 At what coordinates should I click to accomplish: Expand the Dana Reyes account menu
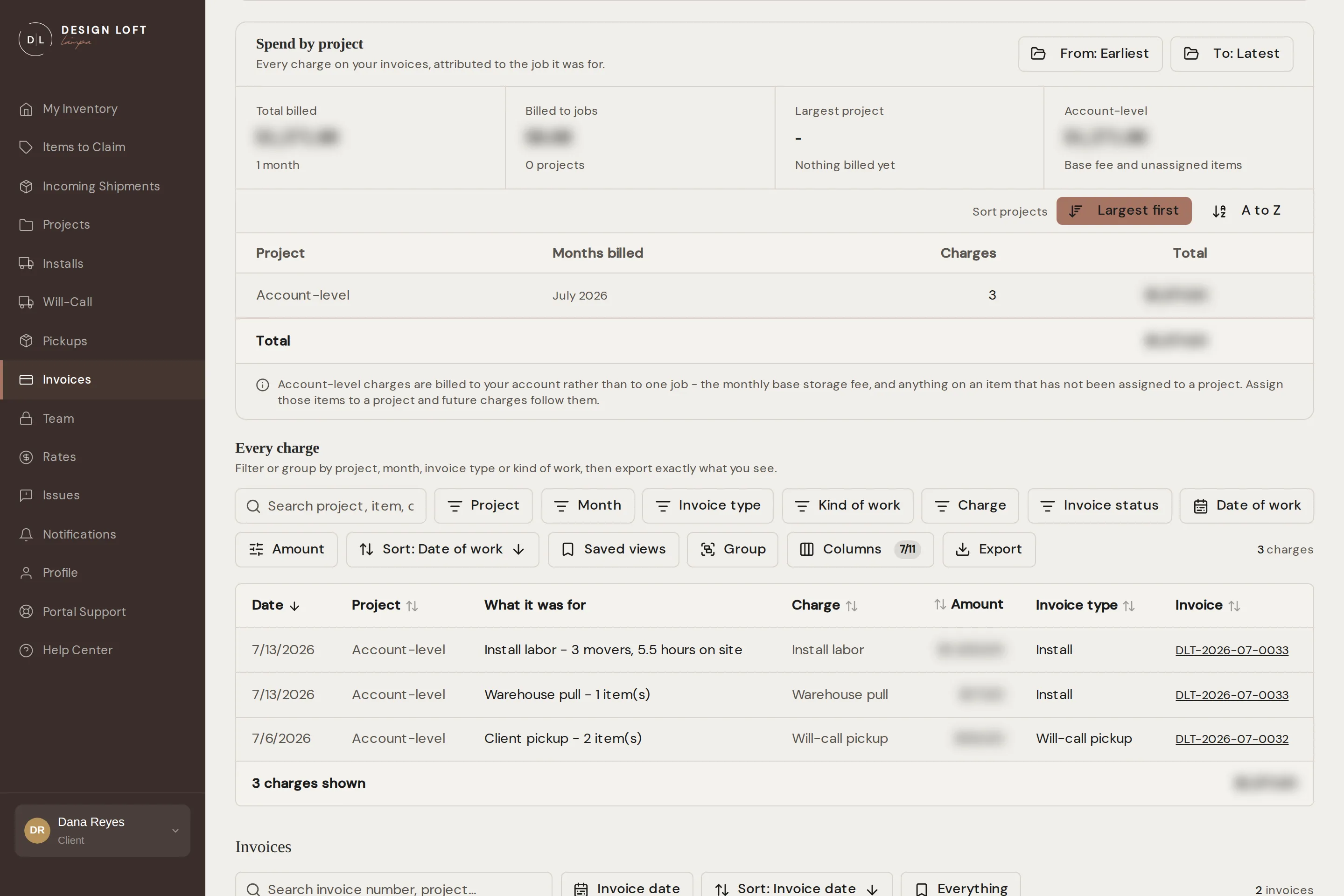pos(102,830)
